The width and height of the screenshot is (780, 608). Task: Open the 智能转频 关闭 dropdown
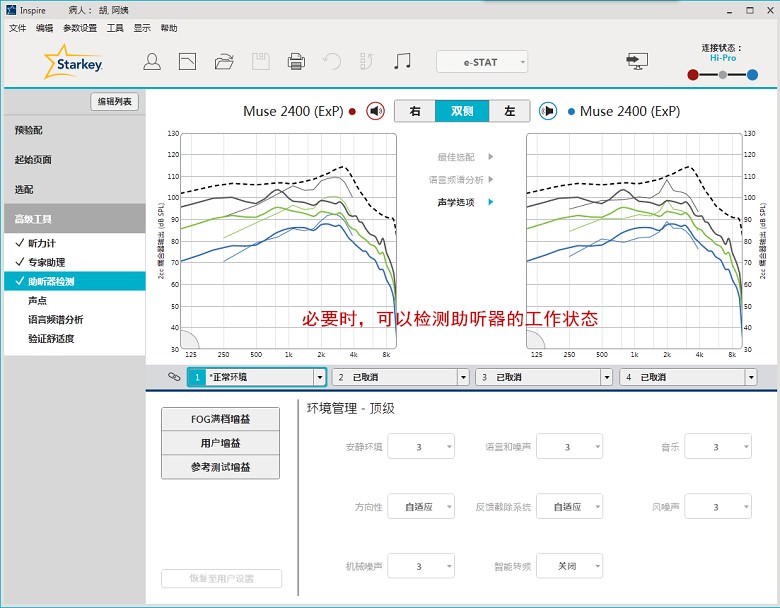[570, 566]
